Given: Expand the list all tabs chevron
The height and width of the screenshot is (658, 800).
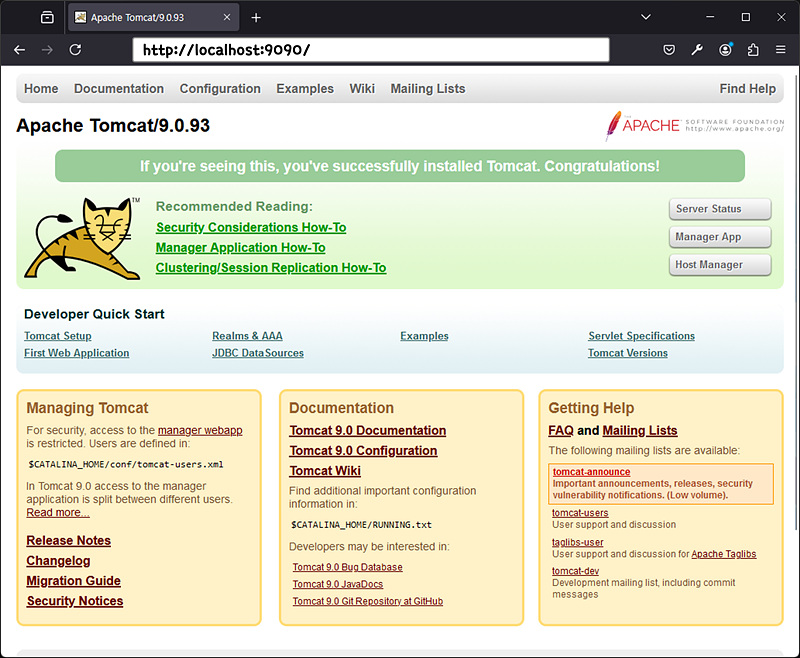Looking at the screenshot, I should (645, 17).
